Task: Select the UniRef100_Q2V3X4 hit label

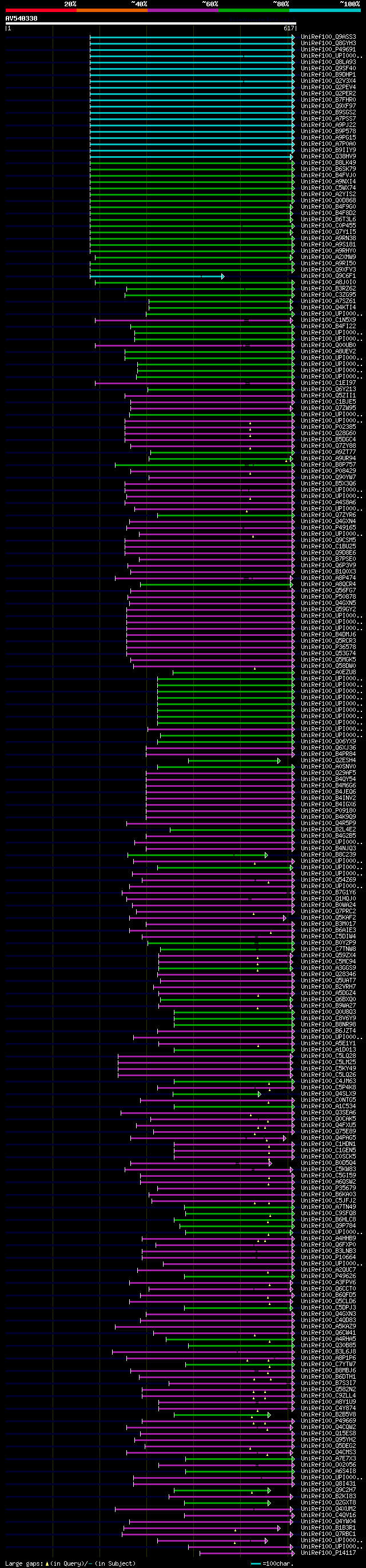Action: point(328,81)
